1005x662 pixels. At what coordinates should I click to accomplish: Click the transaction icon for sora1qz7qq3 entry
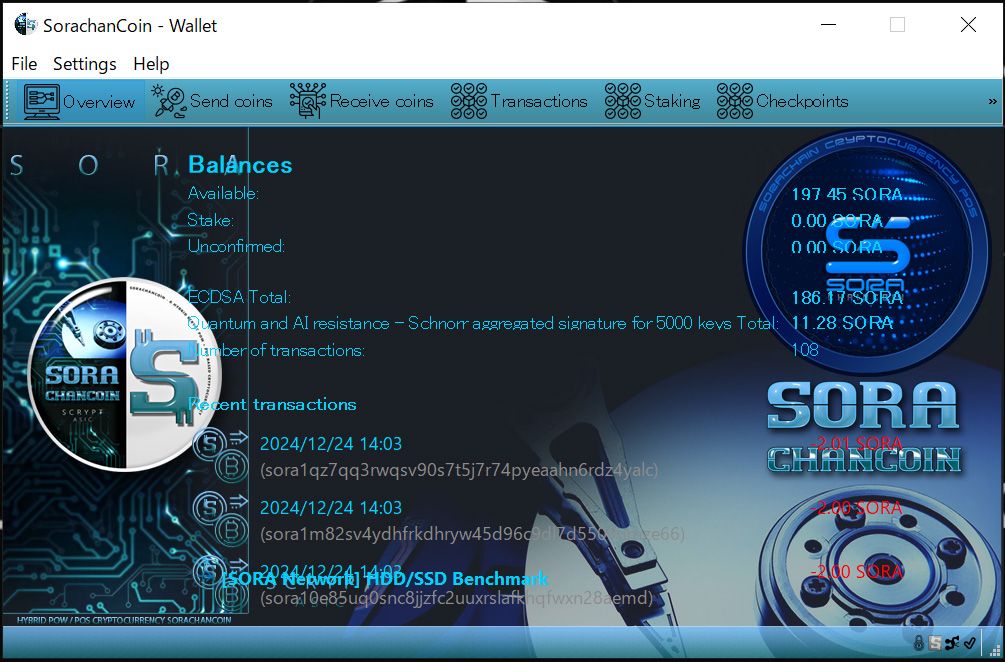click(220, 455)
